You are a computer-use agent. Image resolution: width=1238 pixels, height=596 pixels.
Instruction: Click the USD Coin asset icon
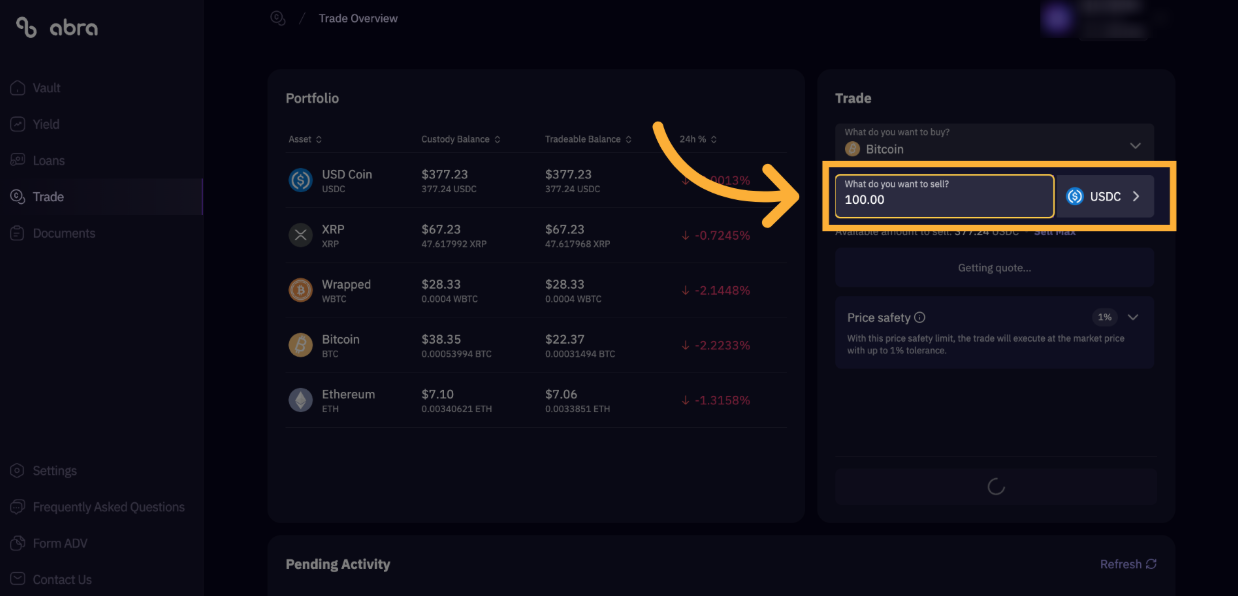pos(300,180)
